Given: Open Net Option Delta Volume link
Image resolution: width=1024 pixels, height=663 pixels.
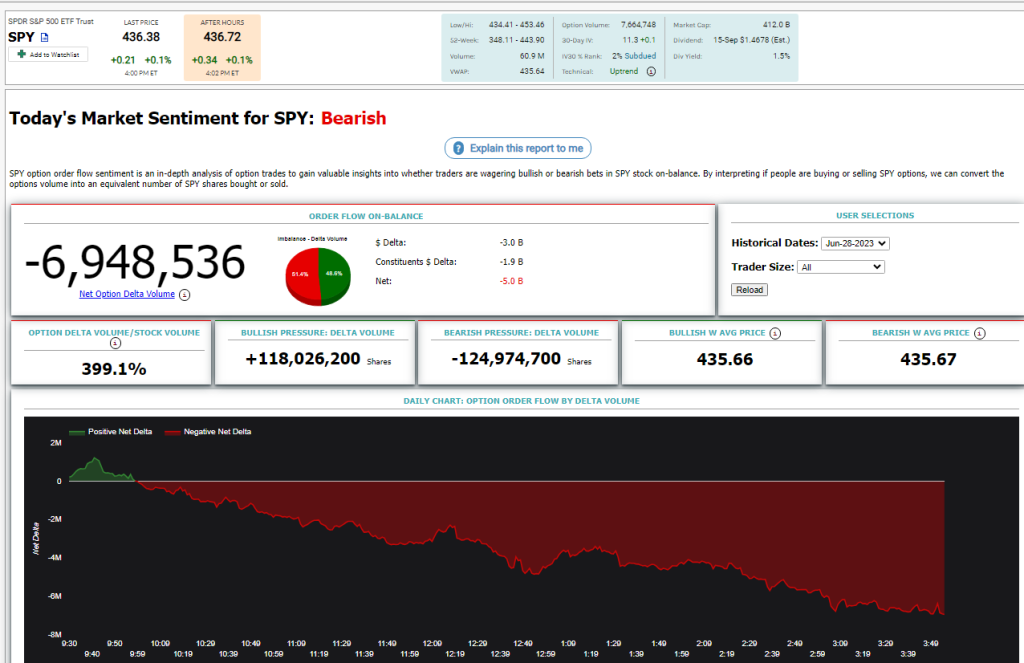Looking at the screenshot, I should click(127, 295).
